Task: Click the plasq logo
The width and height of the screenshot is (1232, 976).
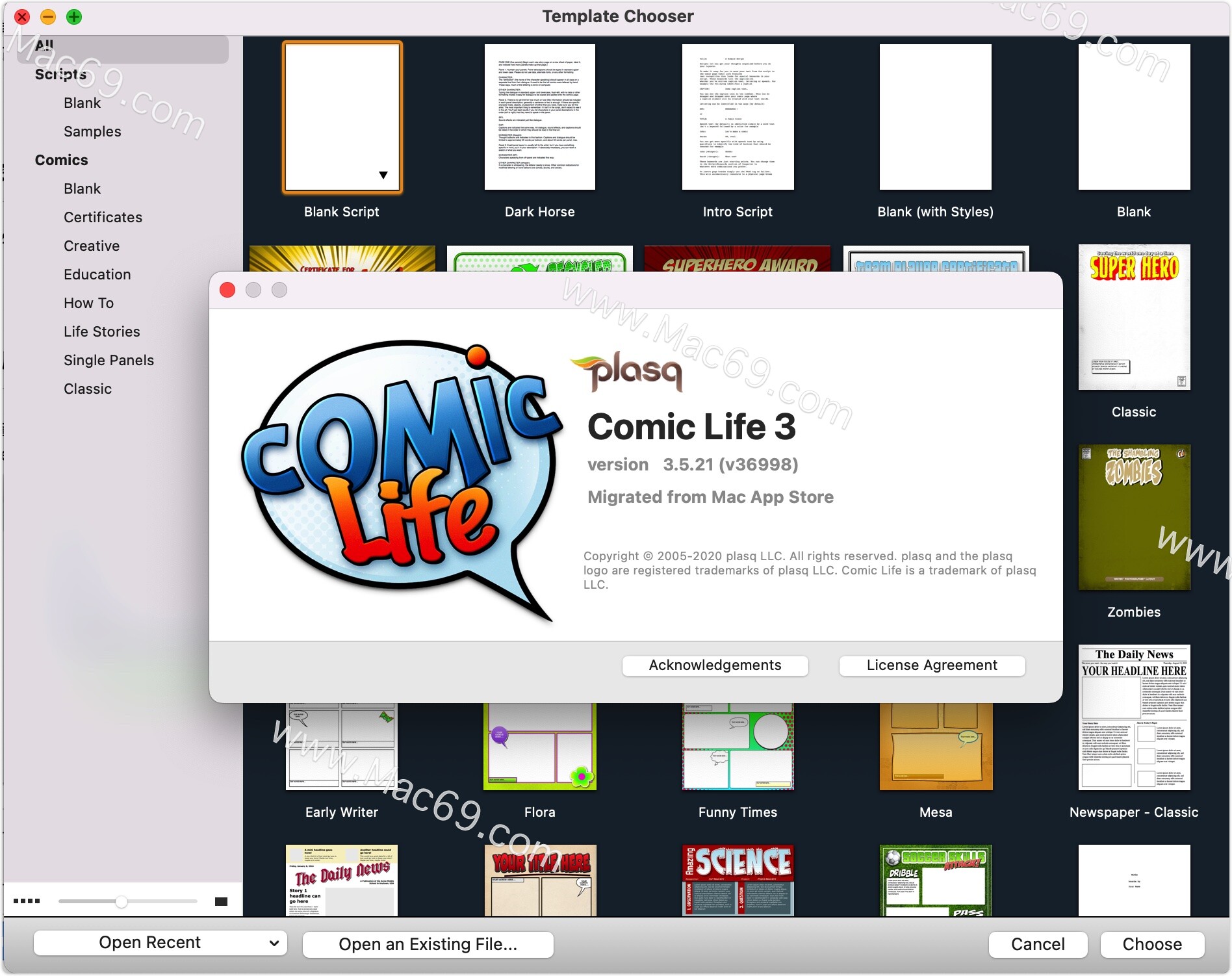Action: [x=627, y=372]
